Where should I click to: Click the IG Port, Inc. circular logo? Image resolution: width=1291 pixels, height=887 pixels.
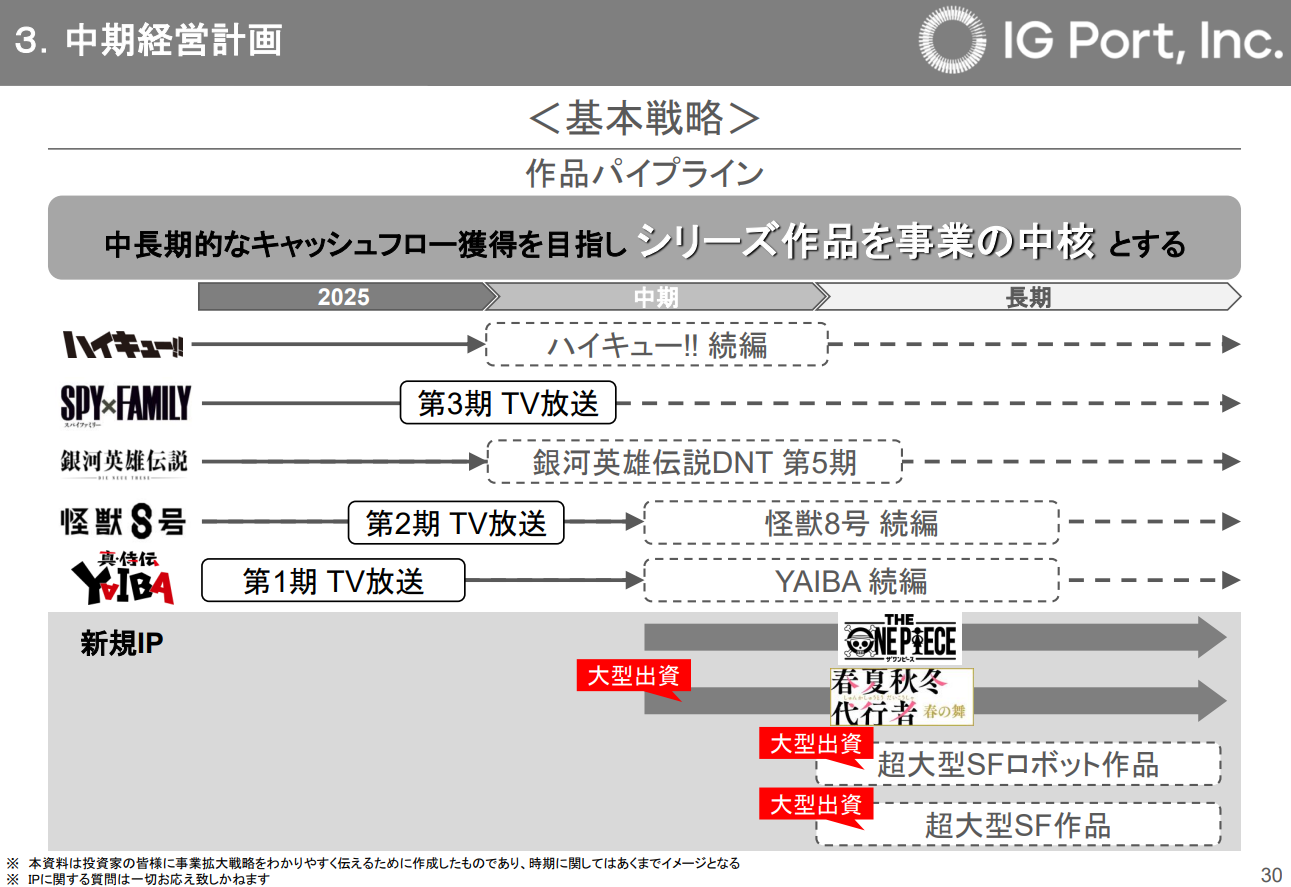pyautogui.click(x=954, y=40)
